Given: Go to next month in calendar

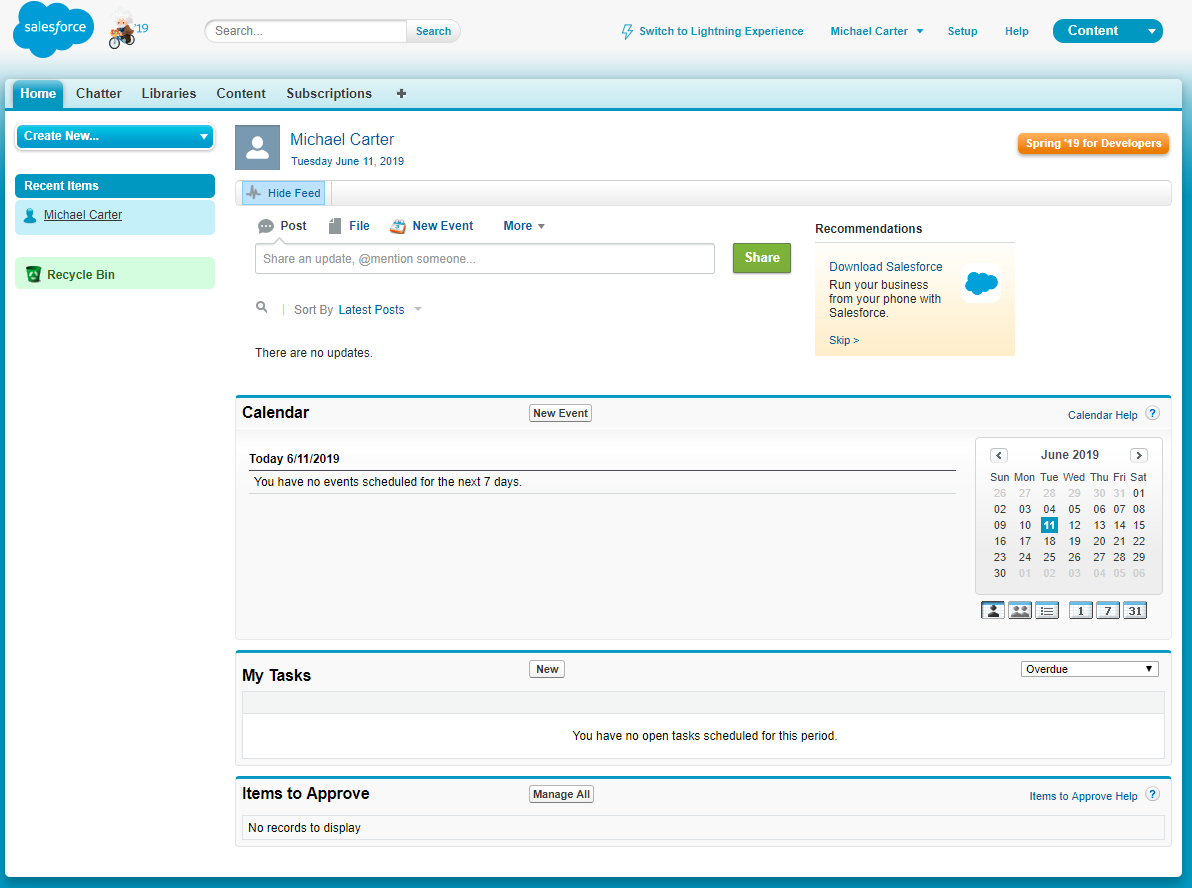Looking at the screenshot, I should tap(1138, 455).
